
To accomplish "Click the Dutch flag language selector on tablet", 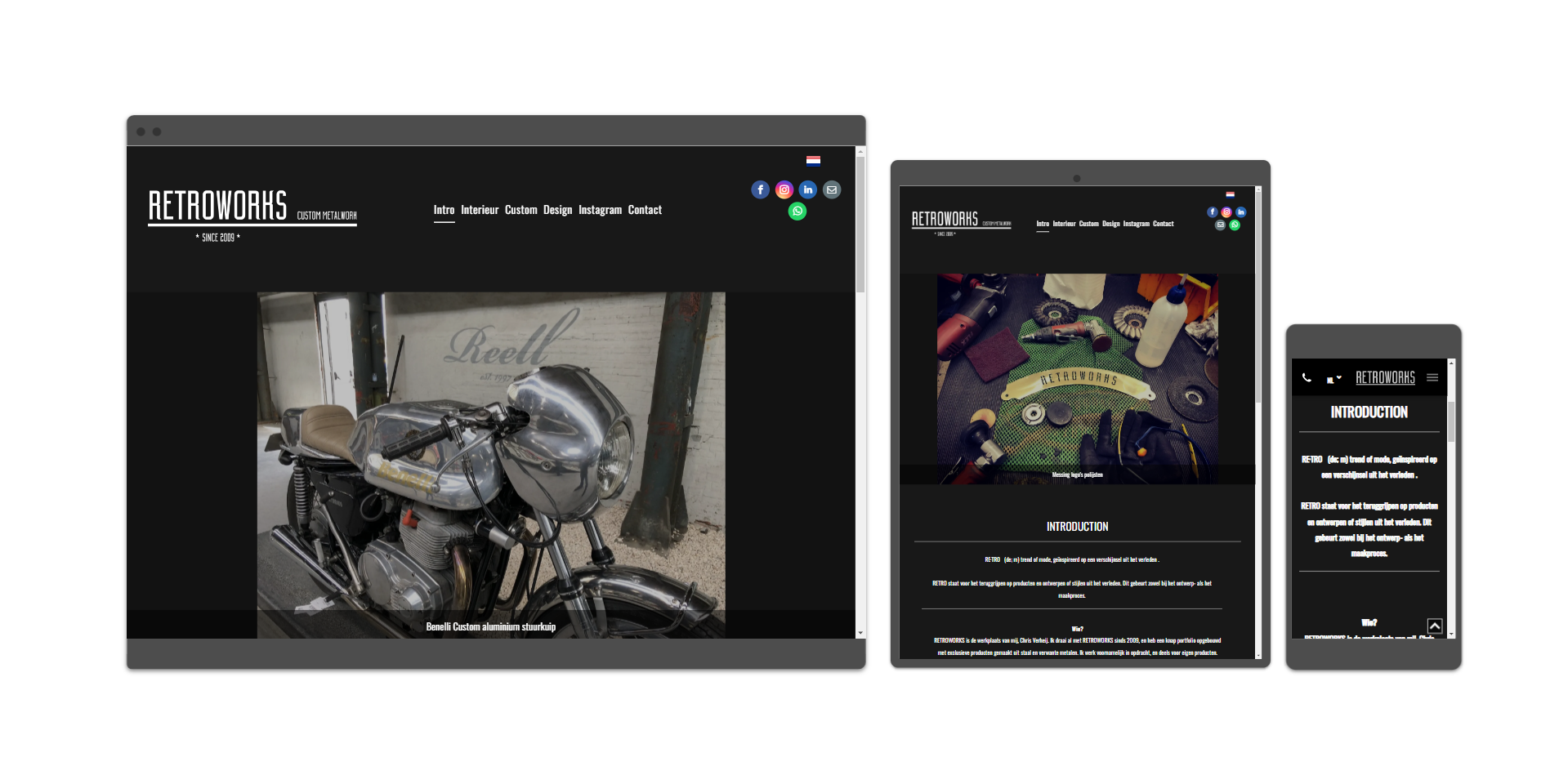I will click(1230, 194).
